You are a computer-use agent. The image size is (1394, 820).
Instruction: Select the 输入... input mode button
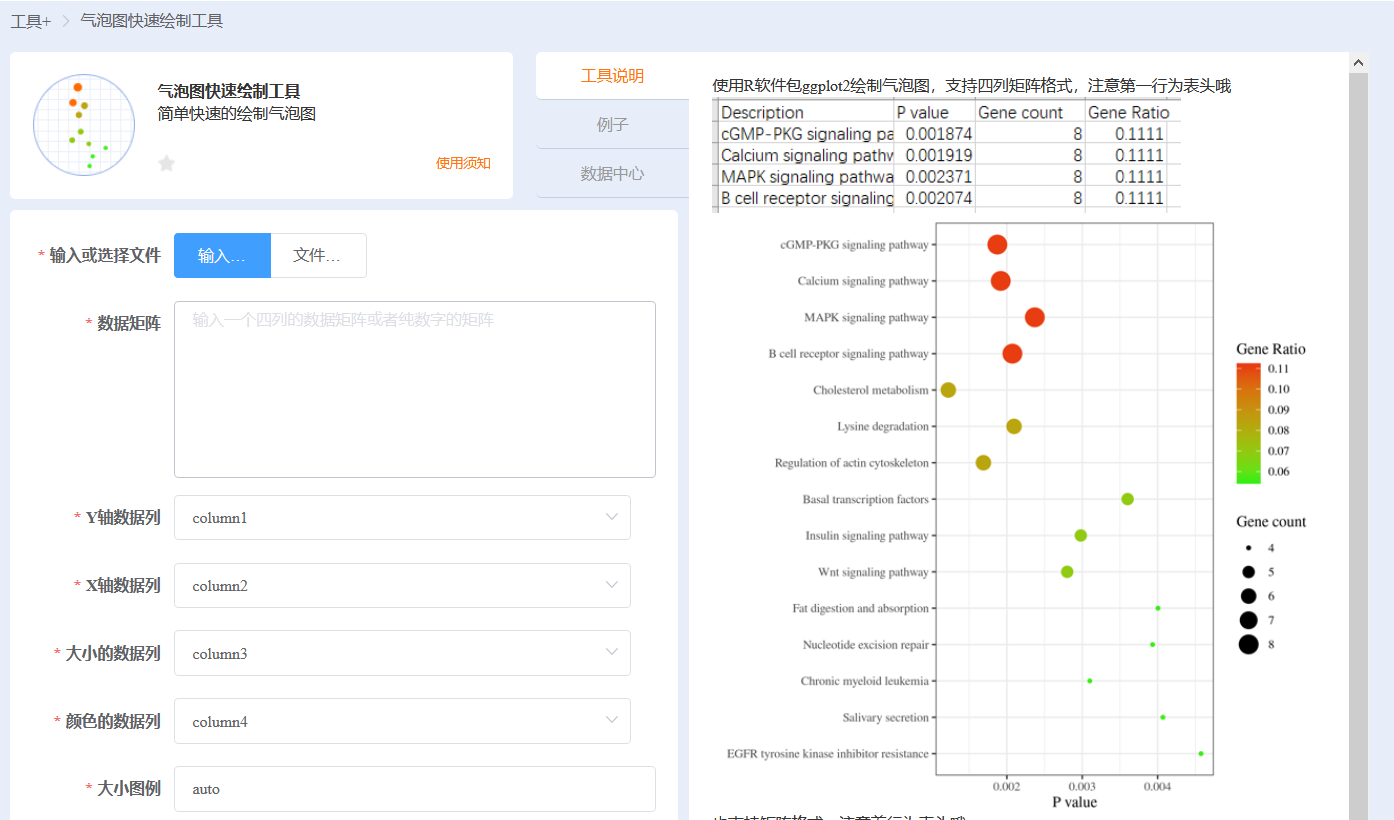pyautogui.click(x=222, y=256)
